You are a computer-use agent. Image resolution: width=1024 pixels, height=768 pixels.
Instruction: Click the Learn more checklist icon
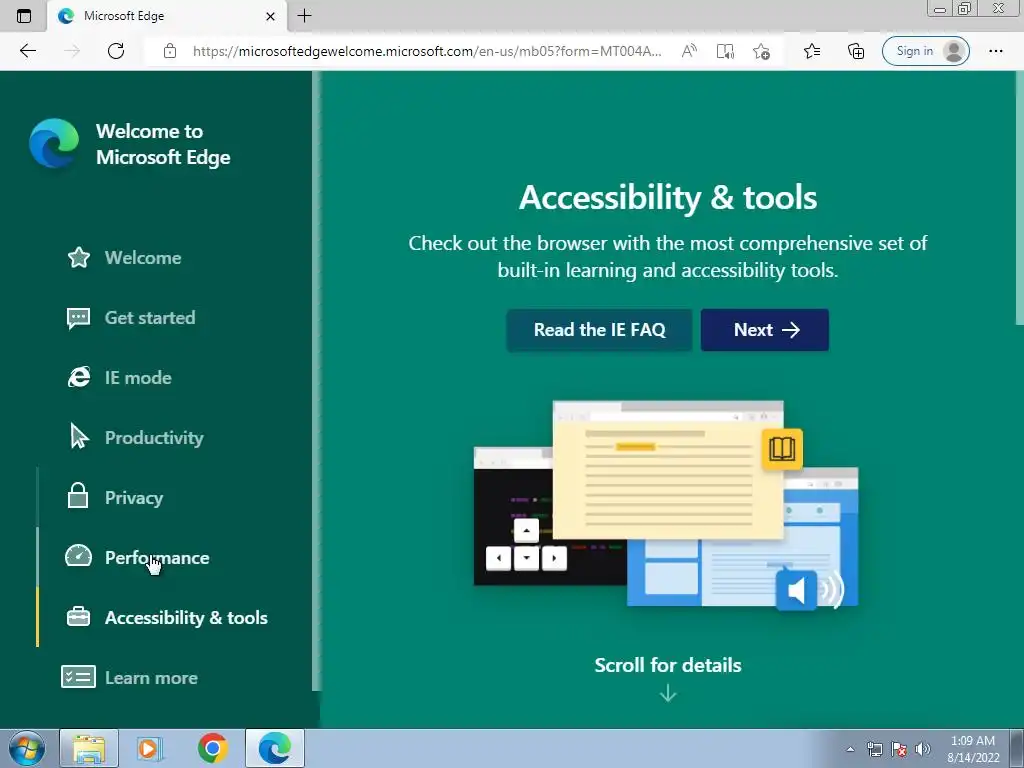click(78, 677)
